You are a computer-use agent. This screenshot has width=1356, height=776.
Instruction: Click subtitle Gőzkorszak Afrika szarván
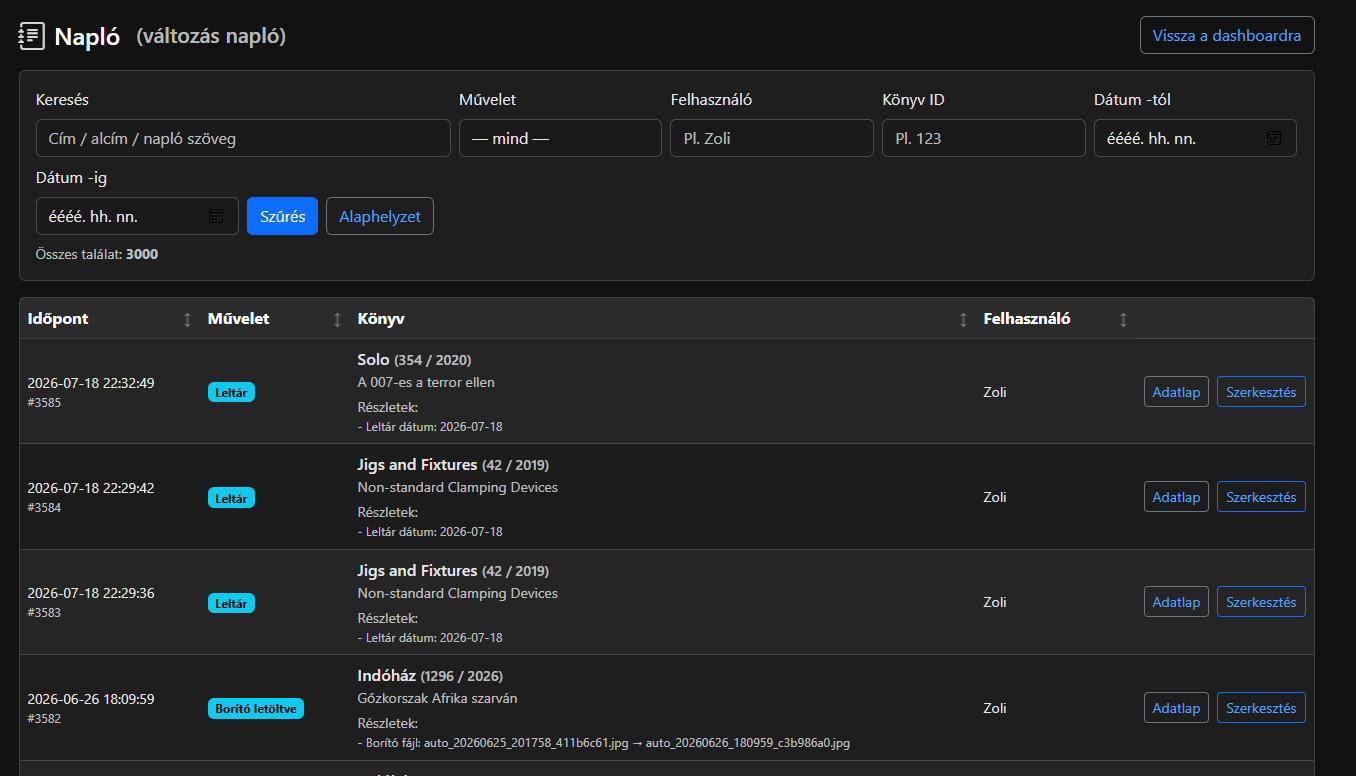tap(437, 698)
